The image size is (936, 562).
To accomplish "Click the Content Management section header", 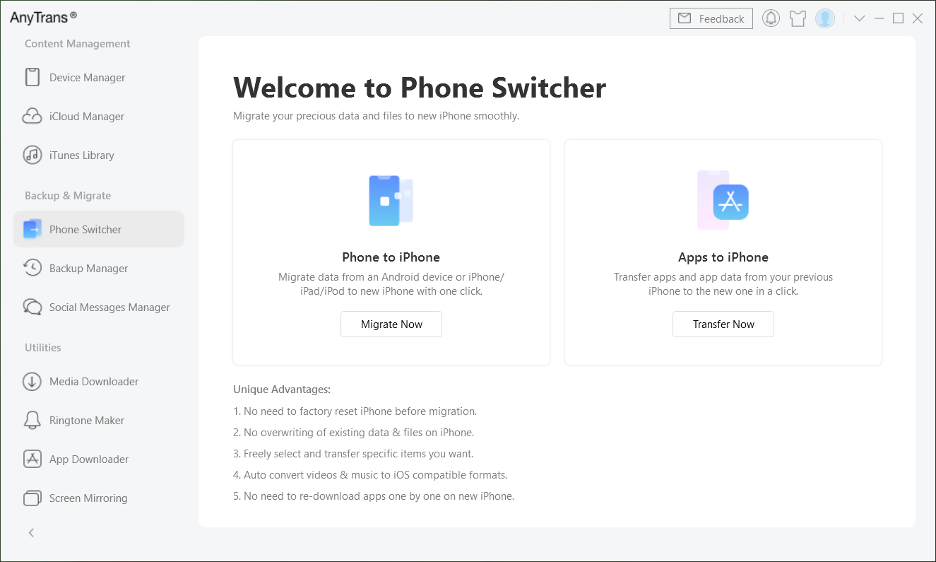I will coord(77,44).
